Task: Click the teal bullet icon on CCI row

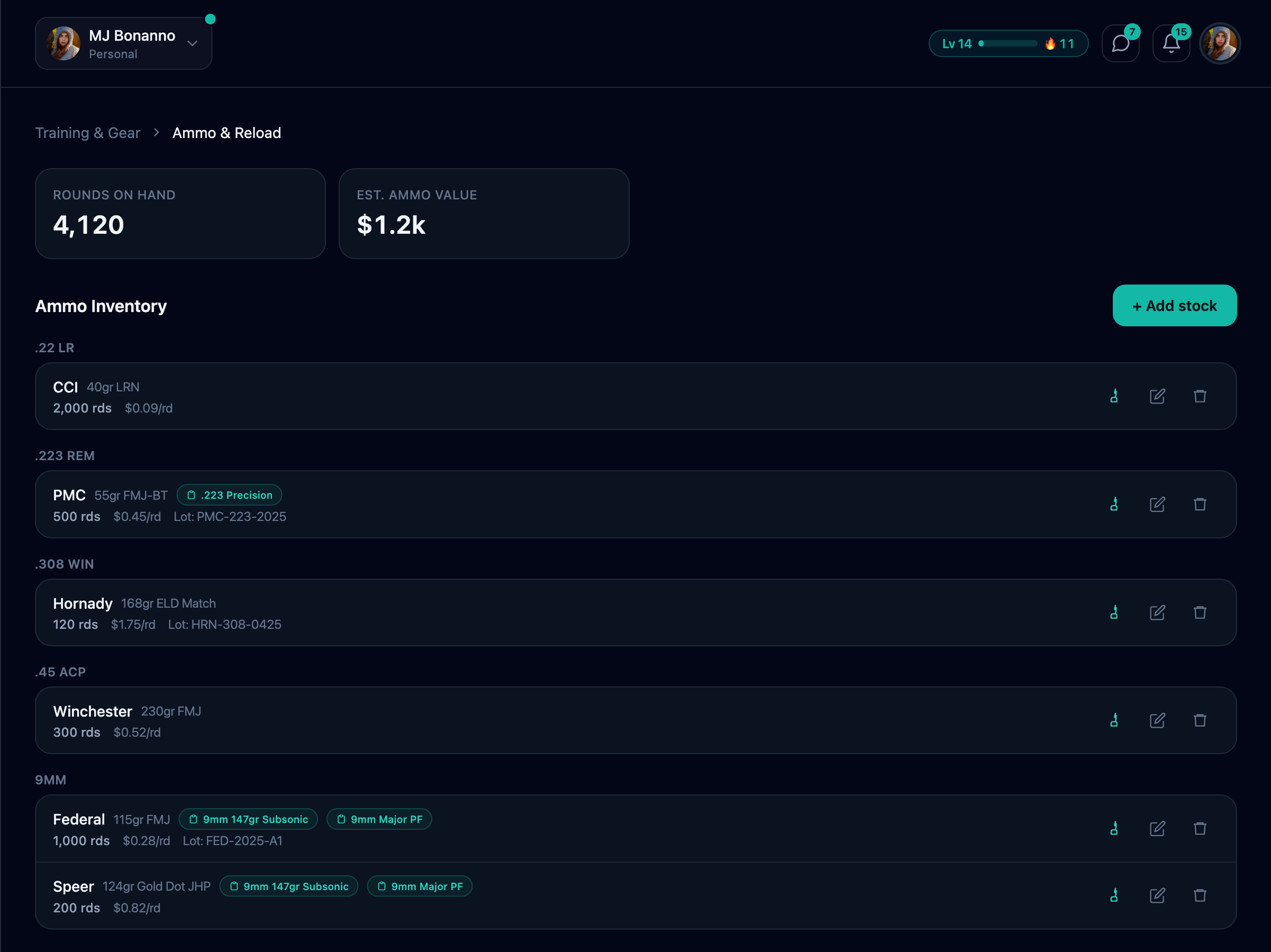Action: coord(1114,396)
